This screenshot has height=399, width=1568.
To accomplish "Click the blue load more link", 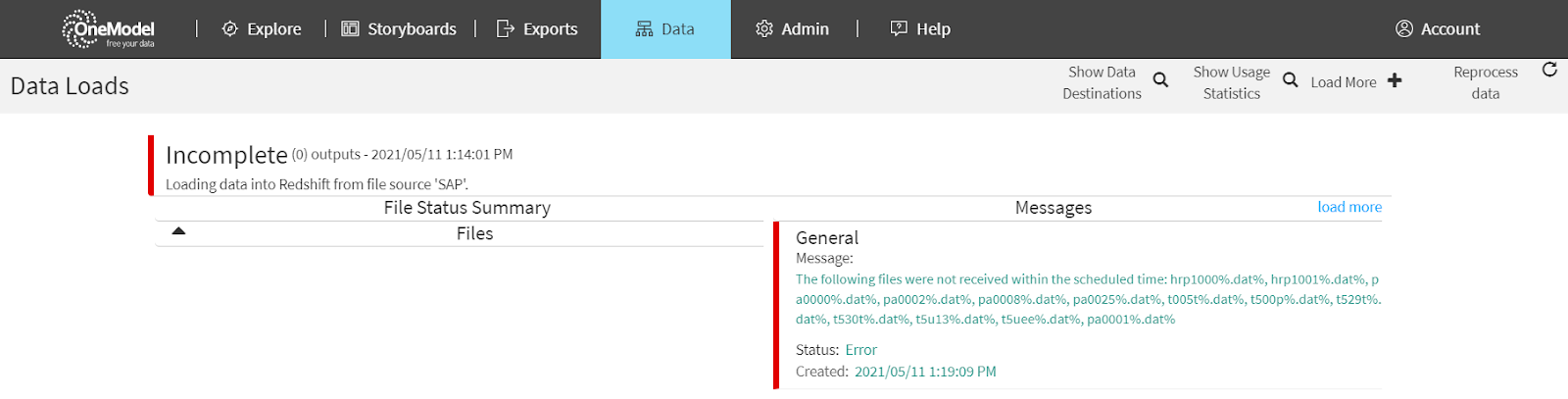I will click(x=1348, y=207).
